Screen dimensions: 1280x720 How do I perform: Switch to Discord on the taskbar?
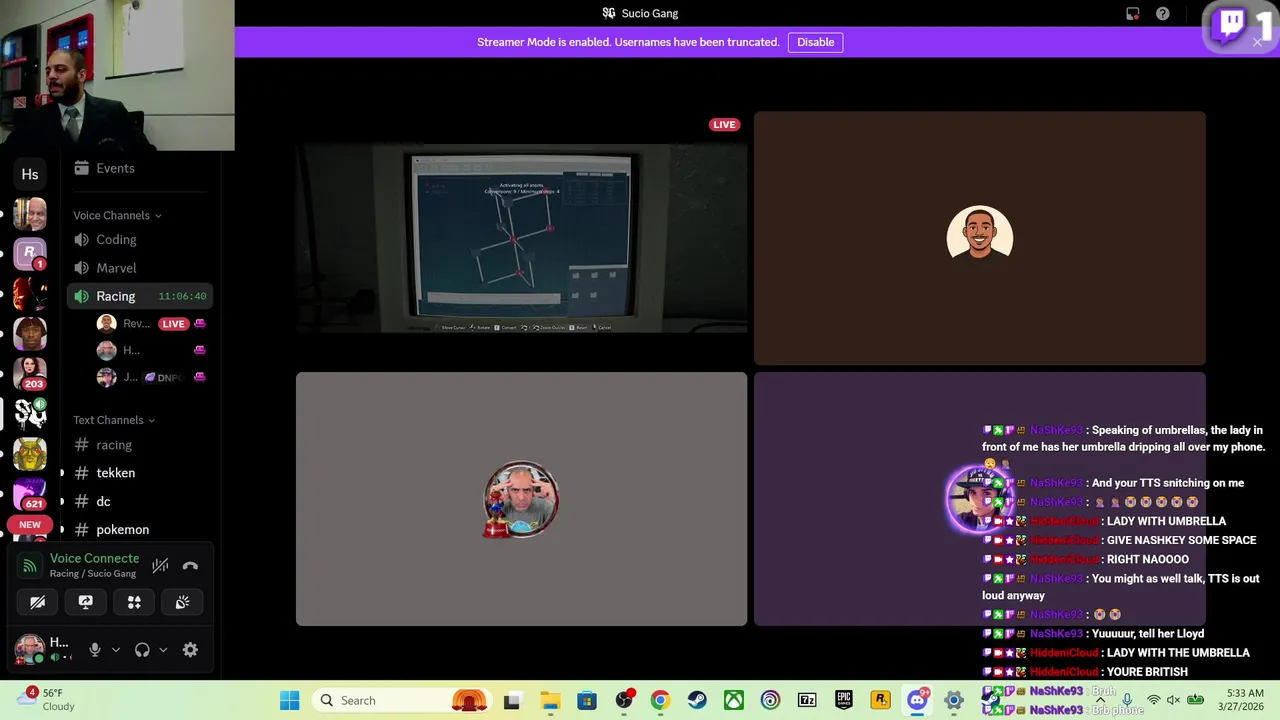[x=917, y=700]
